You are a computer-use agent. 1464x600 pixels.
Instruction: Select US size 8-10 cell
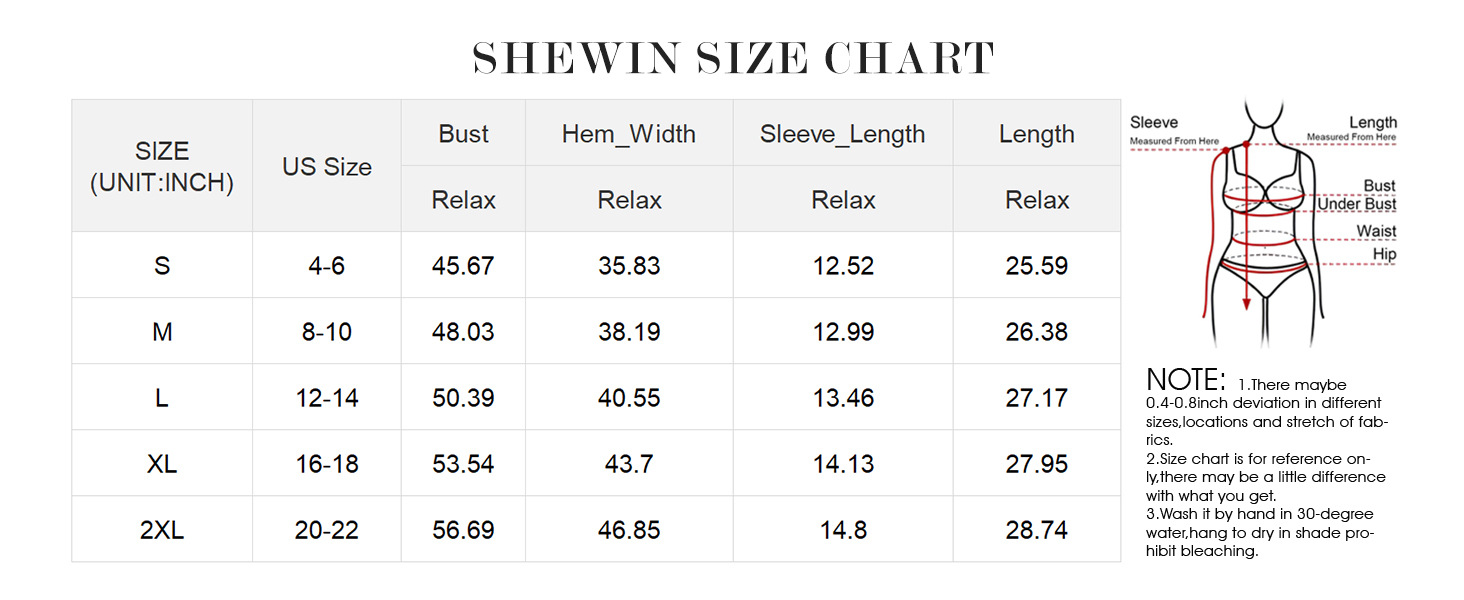[327, 332]
